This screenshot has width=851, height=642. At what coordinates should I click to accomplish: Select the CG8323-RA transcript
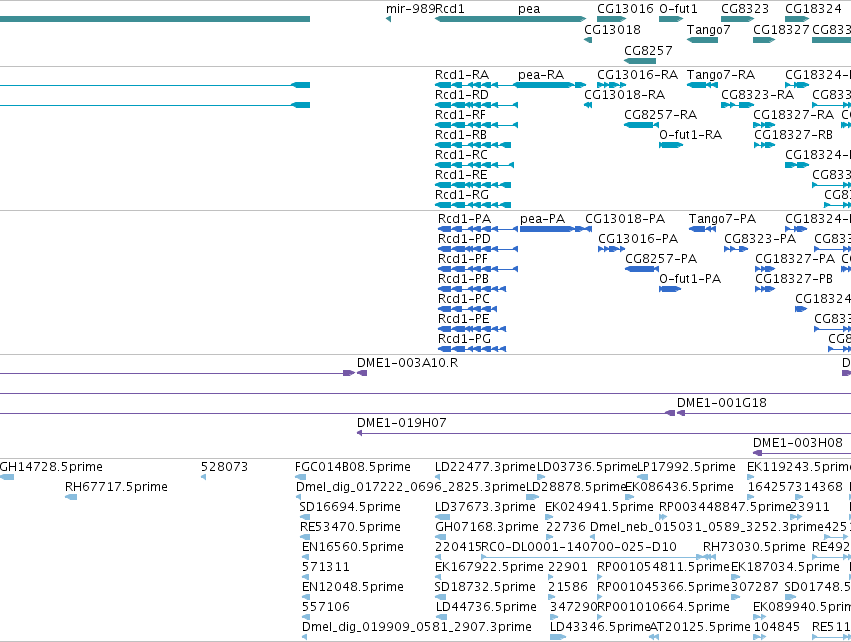point(738,105)
